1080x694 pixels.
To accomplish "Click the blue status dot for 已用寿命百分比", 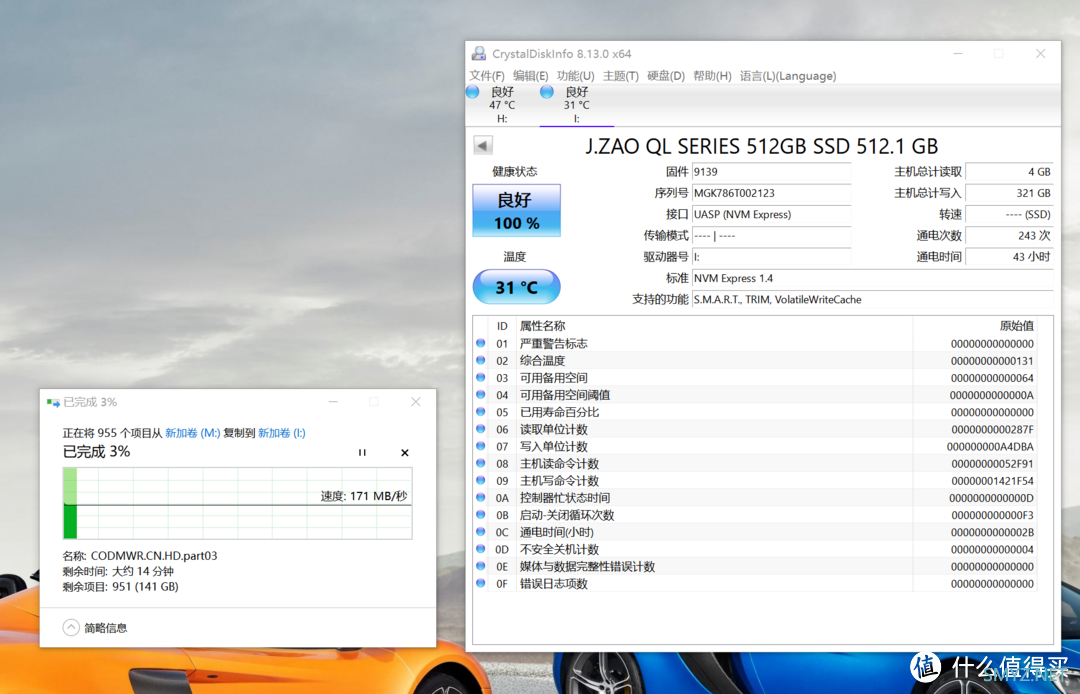I will click(481, 412).
